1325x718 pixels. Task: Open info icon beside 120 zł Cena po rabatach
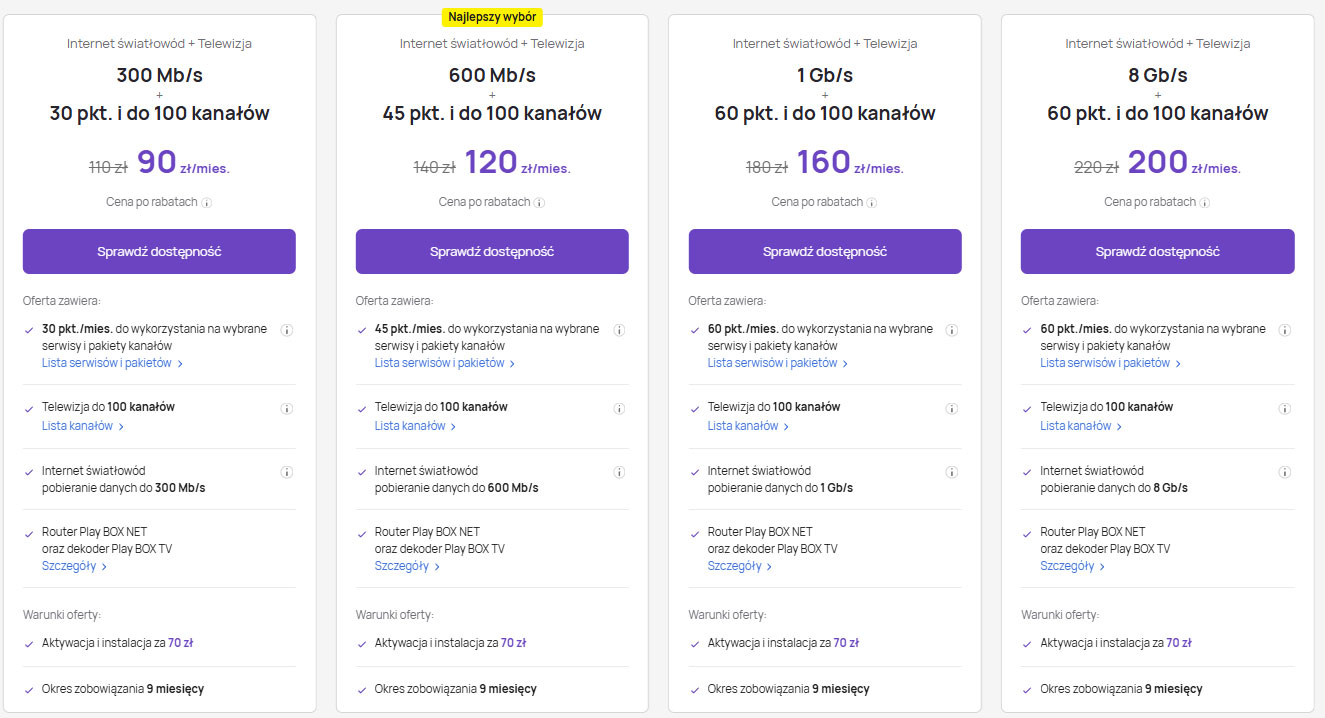(x=539, y=203)
